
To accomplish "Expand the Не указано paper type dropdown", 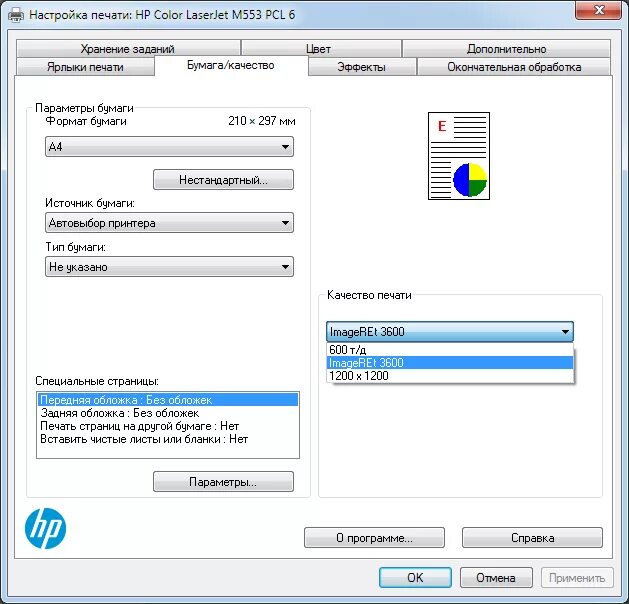I will (169, 267).
